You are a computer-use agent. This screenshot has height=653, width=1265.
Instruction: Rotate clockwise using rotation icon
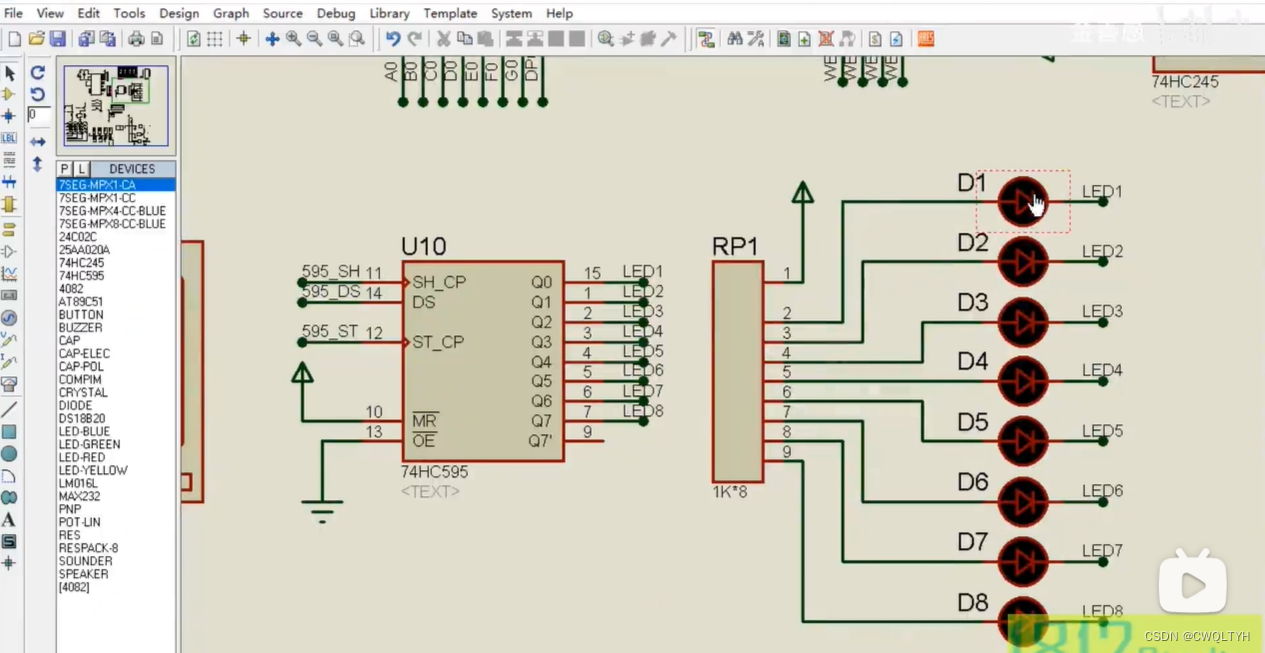click(38, 72)
